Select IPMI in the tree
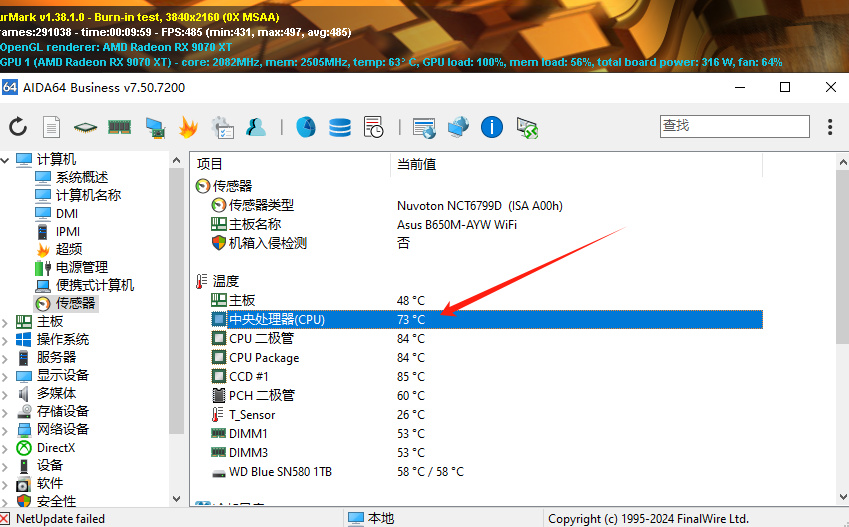The height and width of the screenshot is (527, 849). pyautogui.click(x=68, y=232)
